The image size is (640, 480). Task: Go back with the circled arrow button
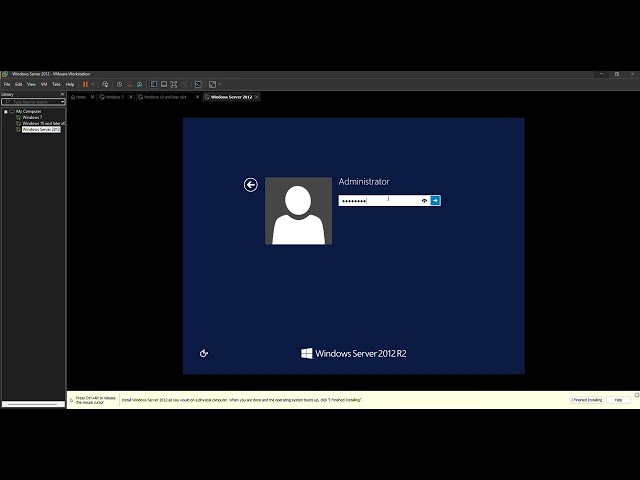(251, 185)
